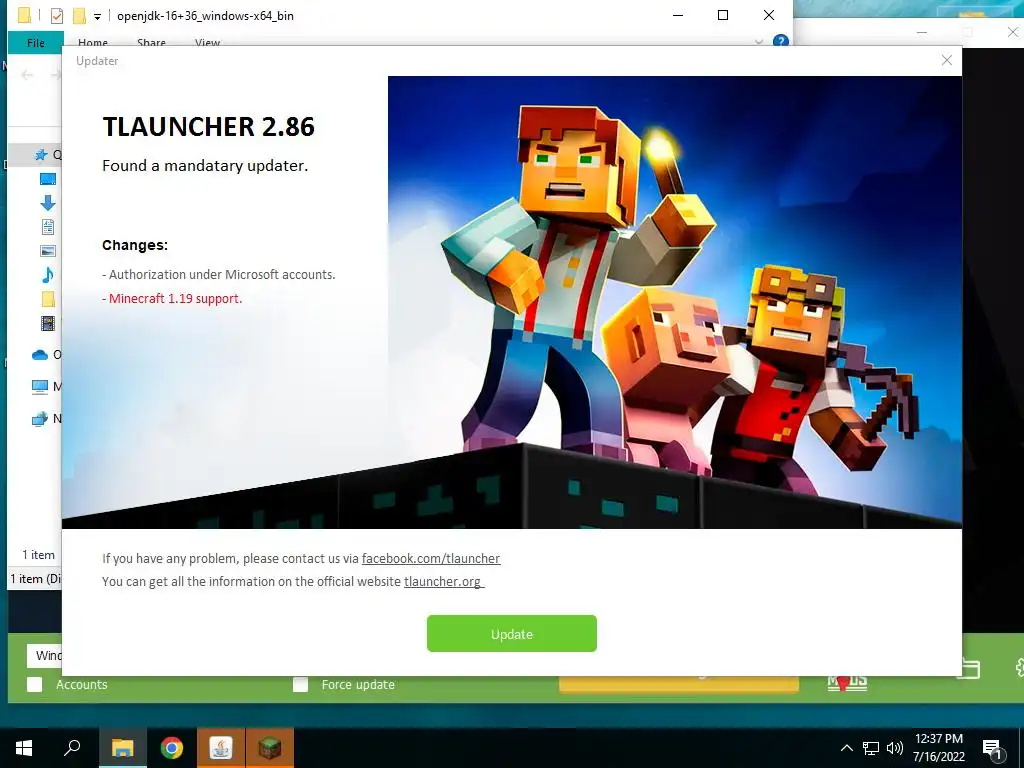1024x768 pixels.
Task: Select Quick access star in navigation pane
Action: point(40,155)
